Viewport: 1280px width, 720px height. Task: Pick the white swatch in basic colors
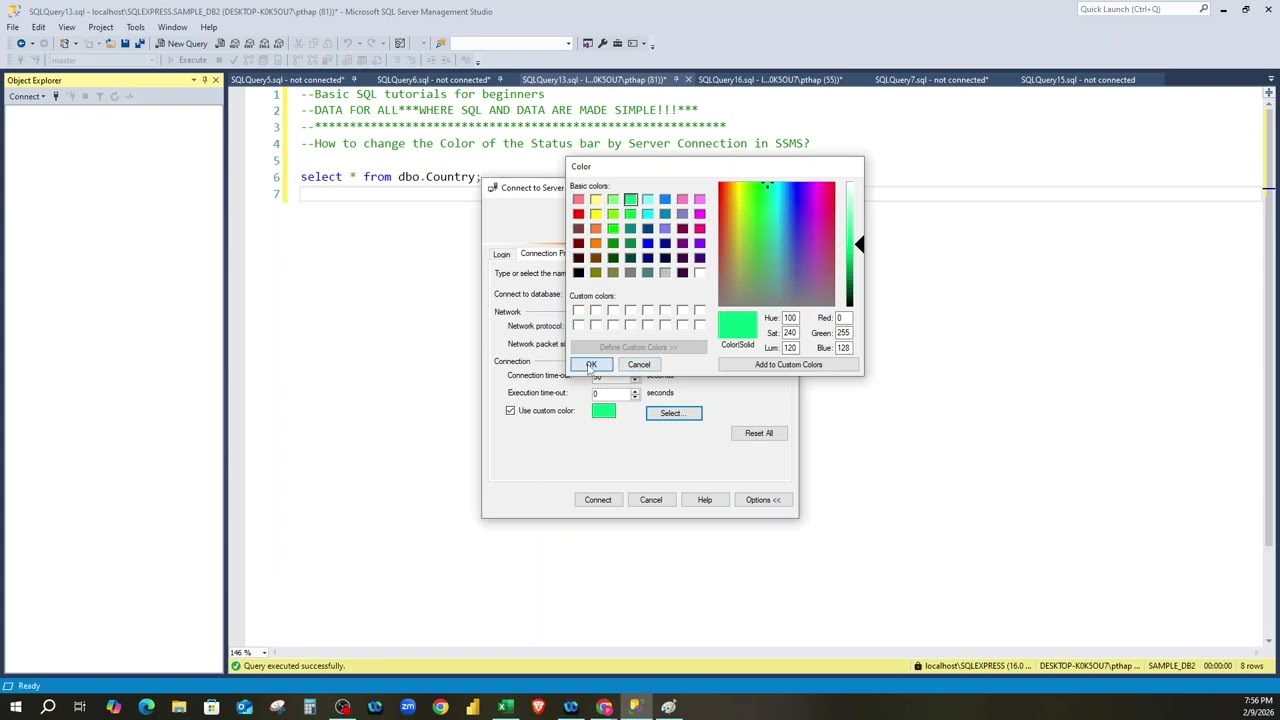point(699,273)
